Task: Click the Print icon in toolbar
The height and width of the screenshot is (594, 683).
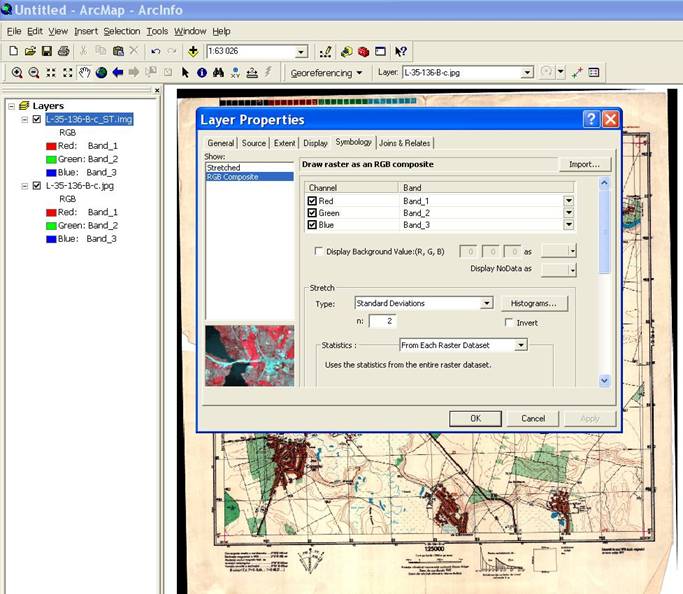Action: tap(63, 51)
